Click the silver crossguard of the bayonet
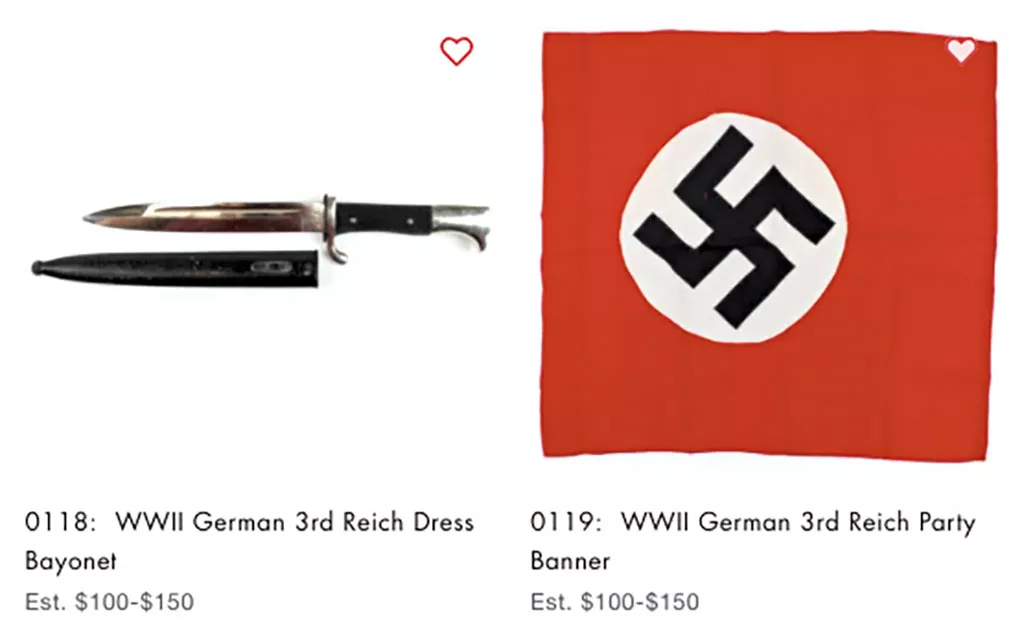 point(332,229)
